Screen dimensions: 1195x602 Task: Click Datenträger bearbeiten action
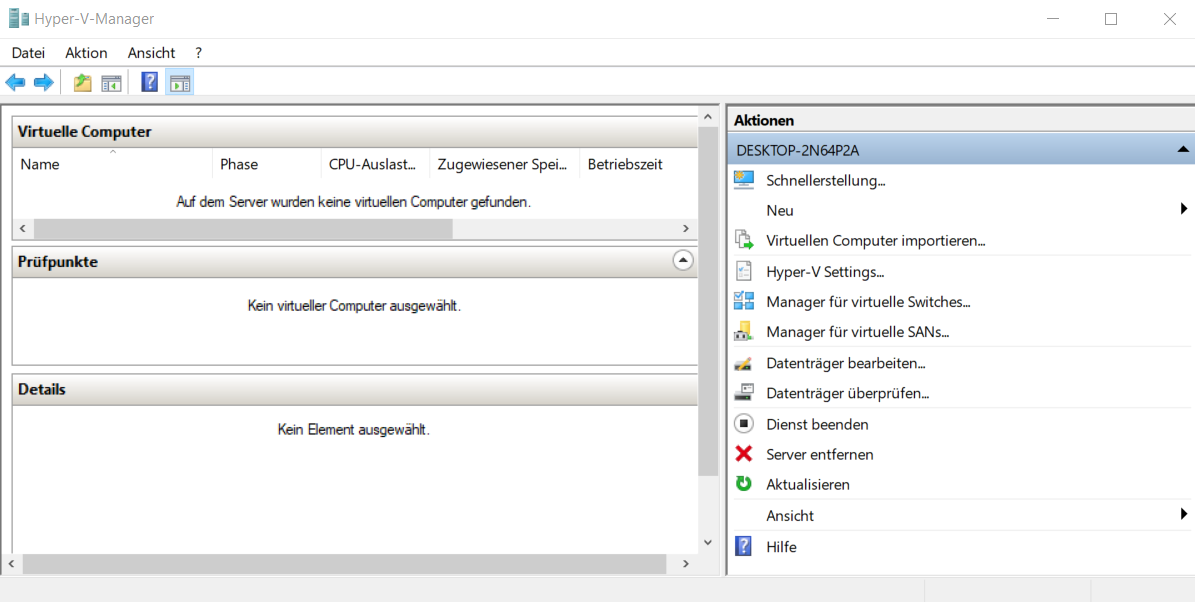point(845,363)
